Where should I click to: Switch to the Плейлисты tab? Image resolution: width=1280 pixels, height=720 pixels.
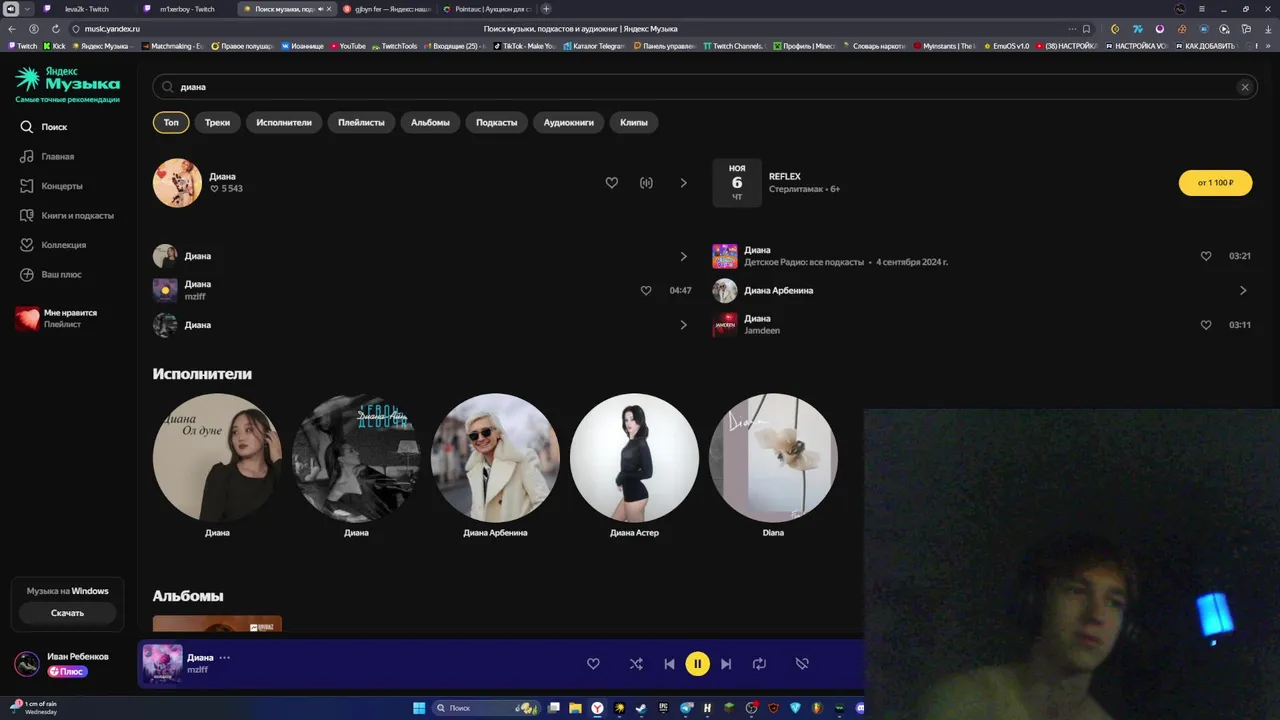click(361, 122)
